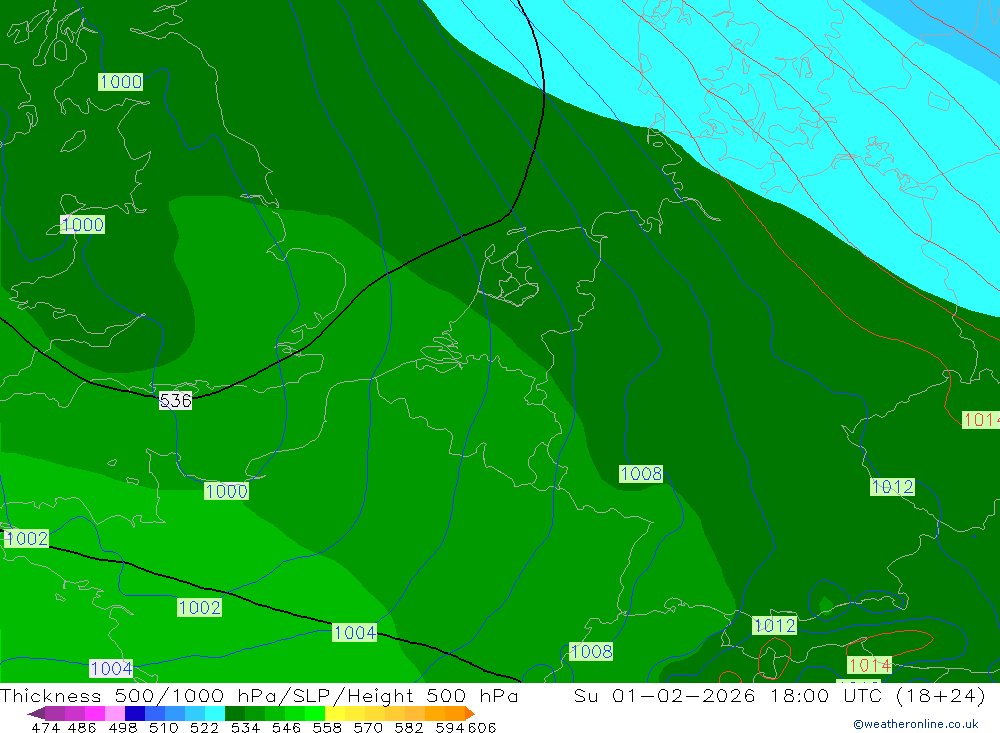
Task: Click the 1012 label over northern Italy
Action: pos(774,625)
